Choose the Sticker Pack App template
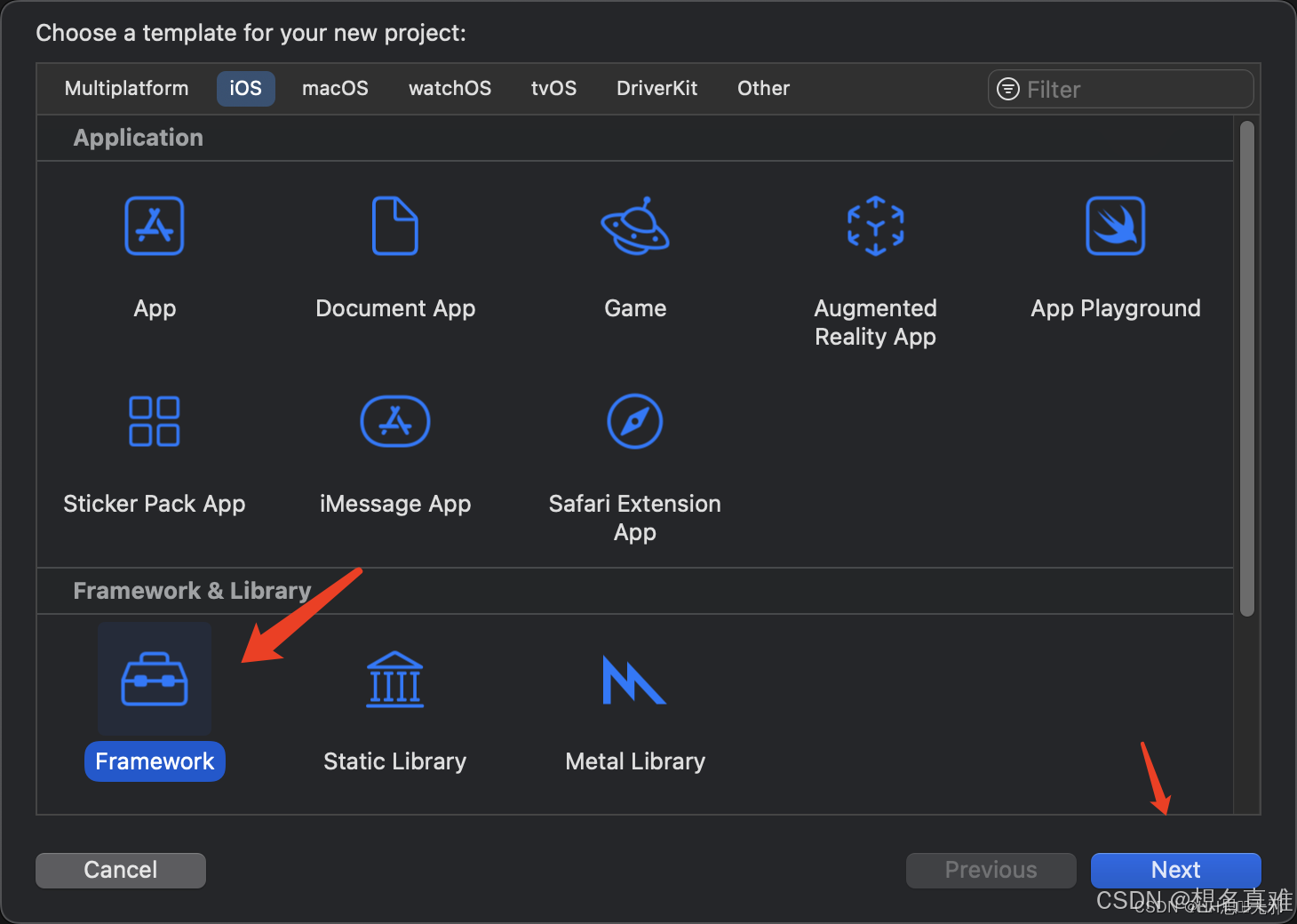The height and width of the screenshot is (924, 1297). pos(155,421)
